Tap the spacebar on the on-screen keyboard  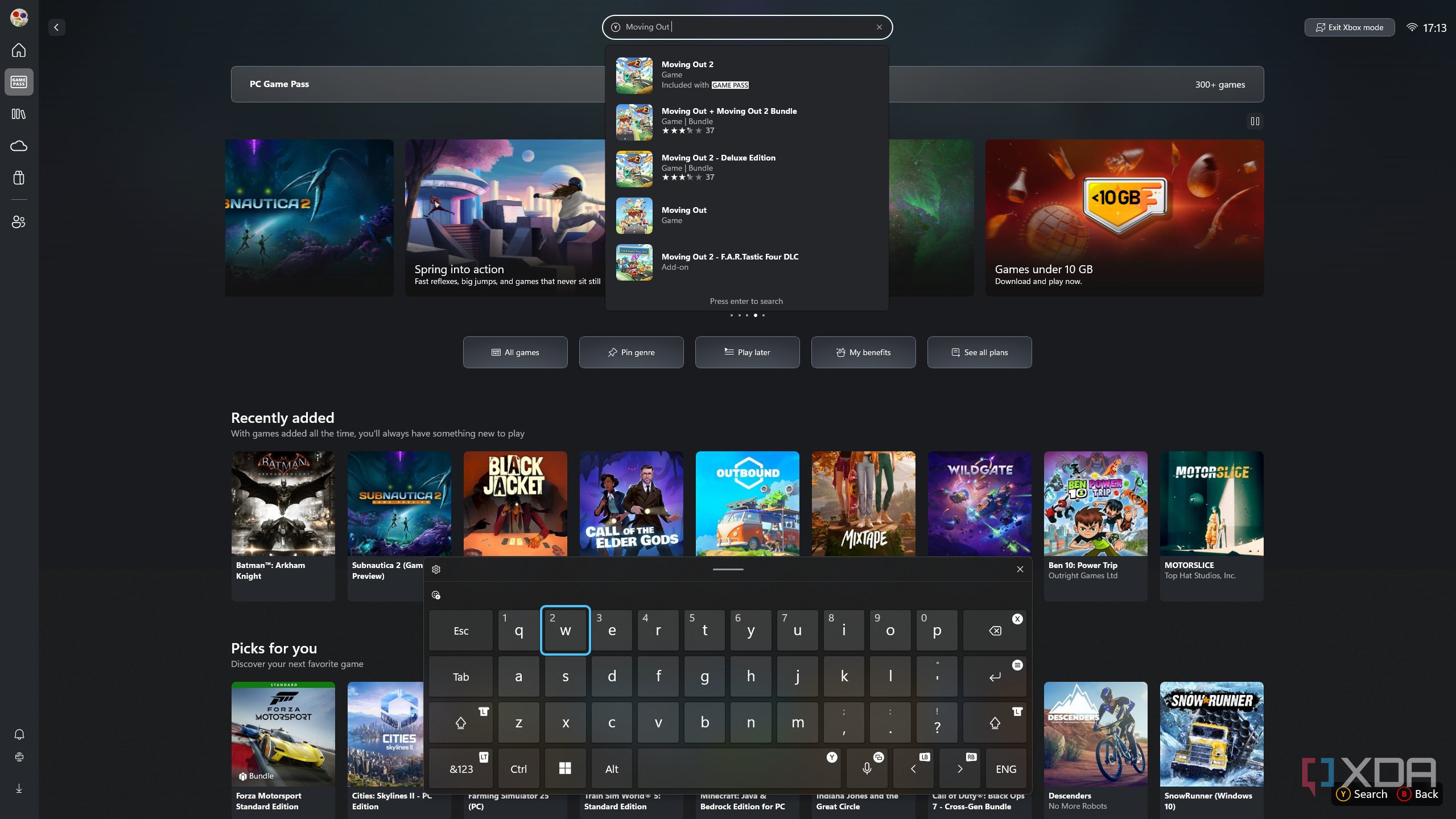[x=739, y=769]
